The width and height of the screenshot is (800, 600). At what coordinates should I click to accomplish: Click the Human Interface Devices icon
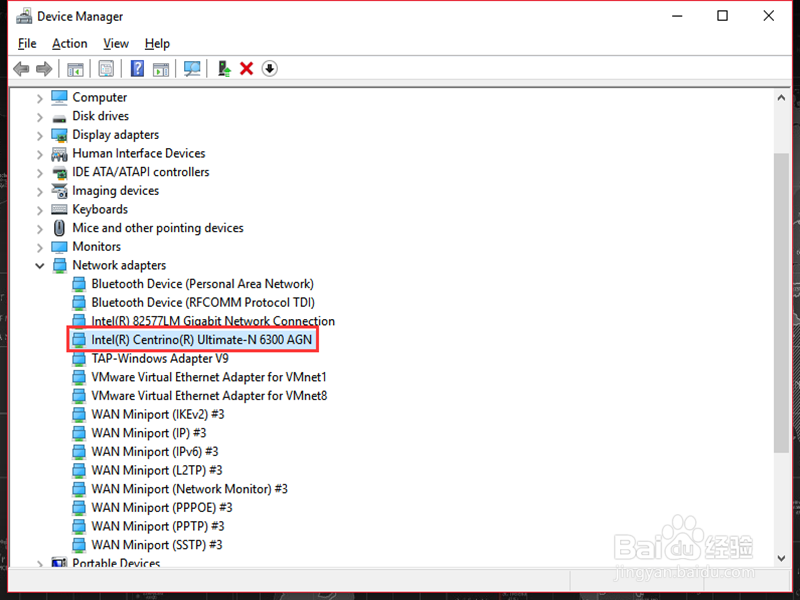pos(59,154)
